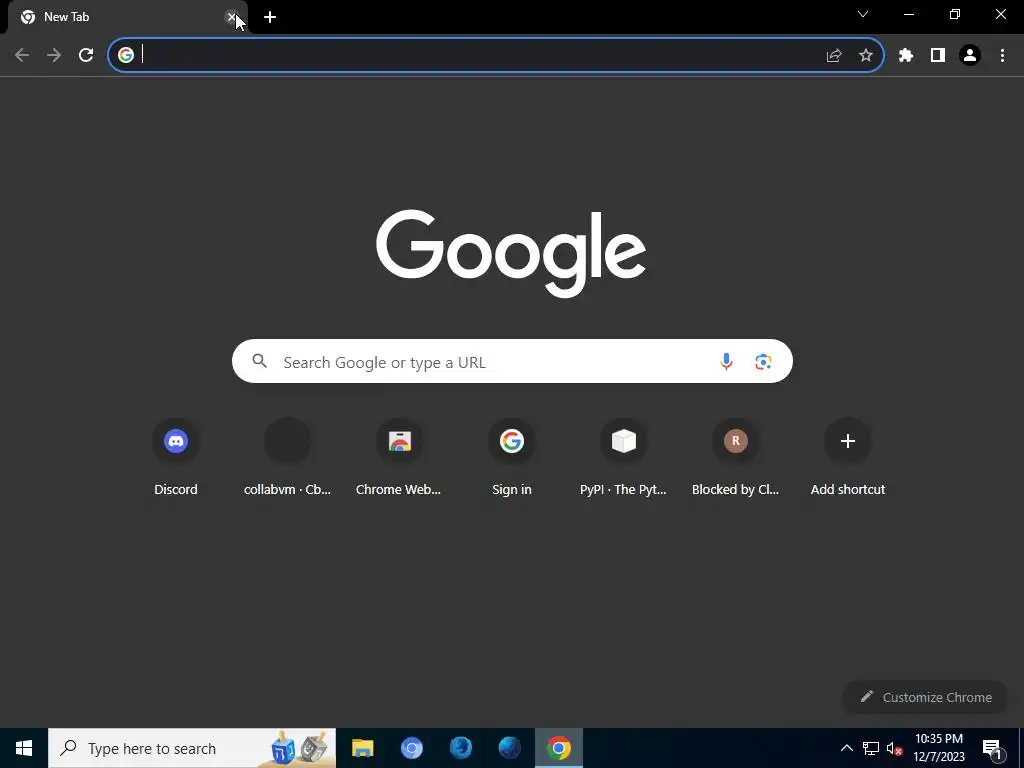
Task: Open the Windows Start menu
Action: pos(24,748)
